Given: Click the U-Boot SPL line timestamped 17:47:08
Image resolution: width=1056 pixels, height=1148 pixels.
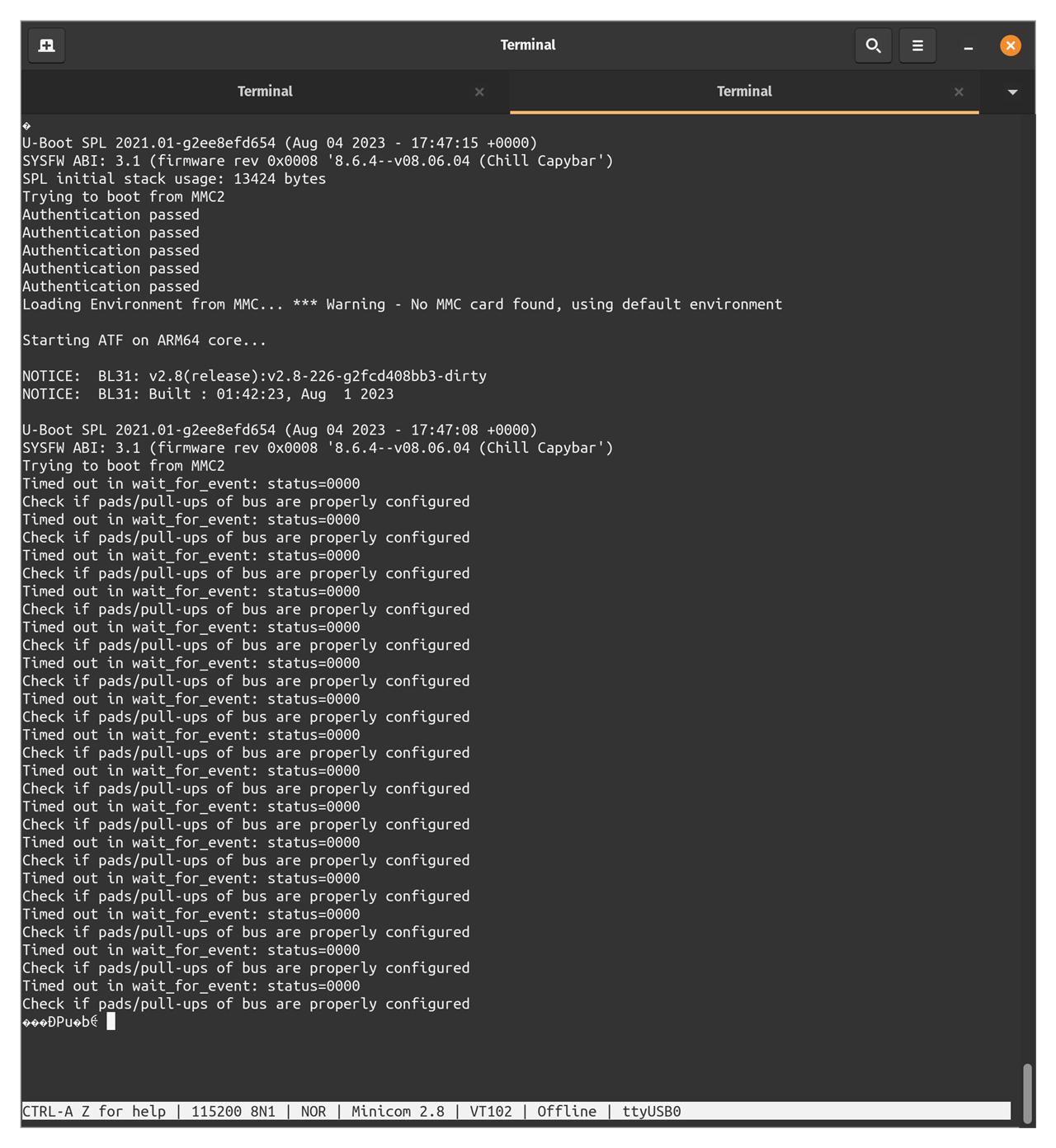Looking at the screenshot, I should (280, 430).
